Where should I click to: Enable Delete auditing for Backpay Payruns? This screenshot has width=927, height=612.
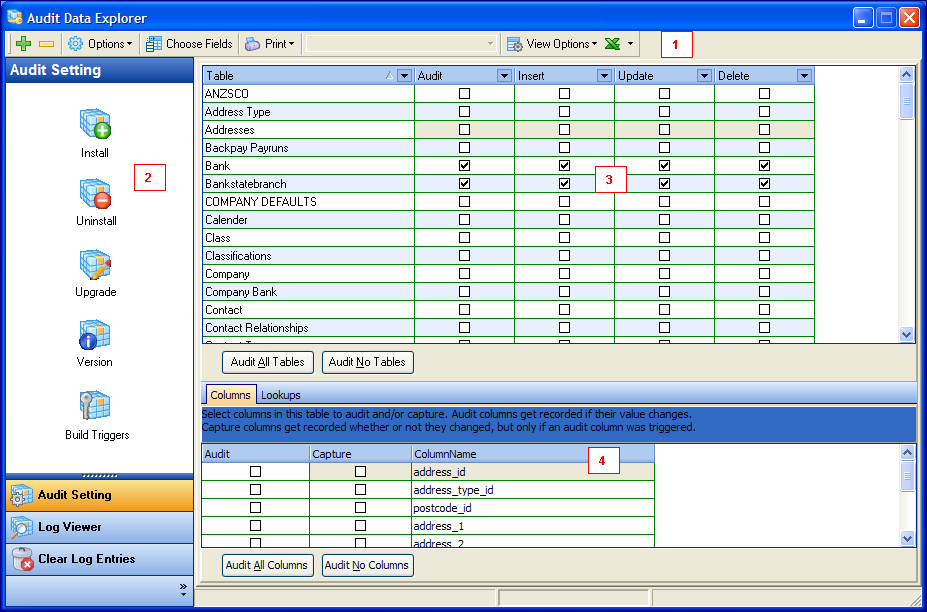(764, 147)
